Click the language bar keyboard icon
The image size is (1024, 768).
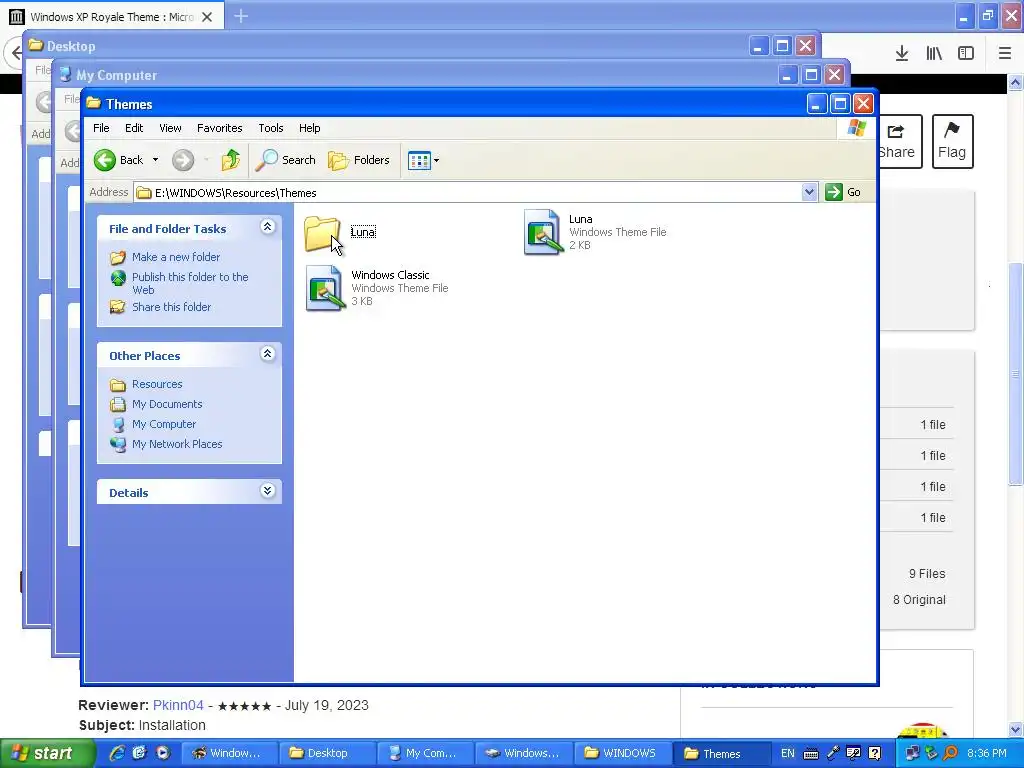coord(810,754)
